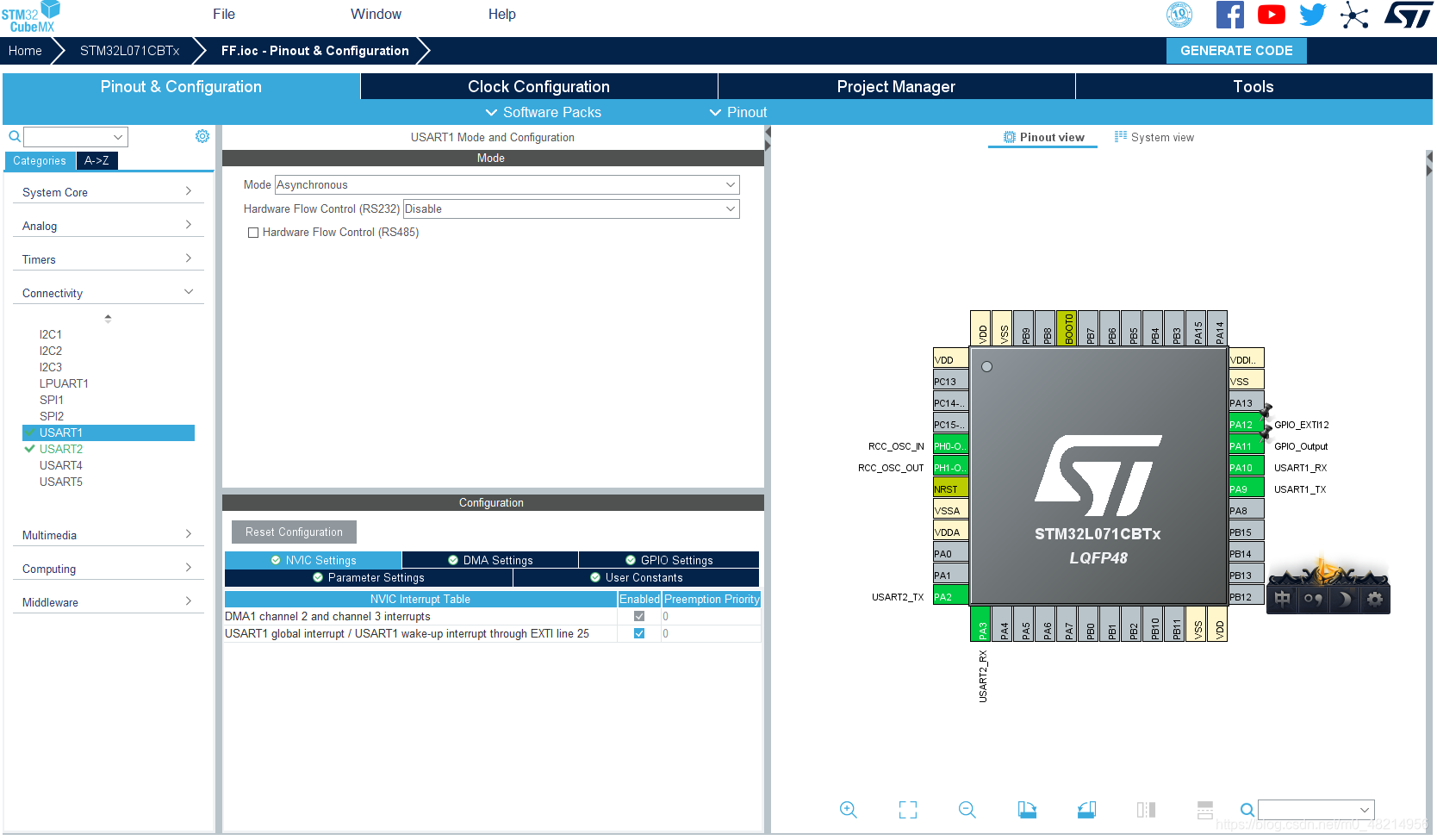Expand the Middleware category
The image size is (1437, 840).
click(108, 602)
